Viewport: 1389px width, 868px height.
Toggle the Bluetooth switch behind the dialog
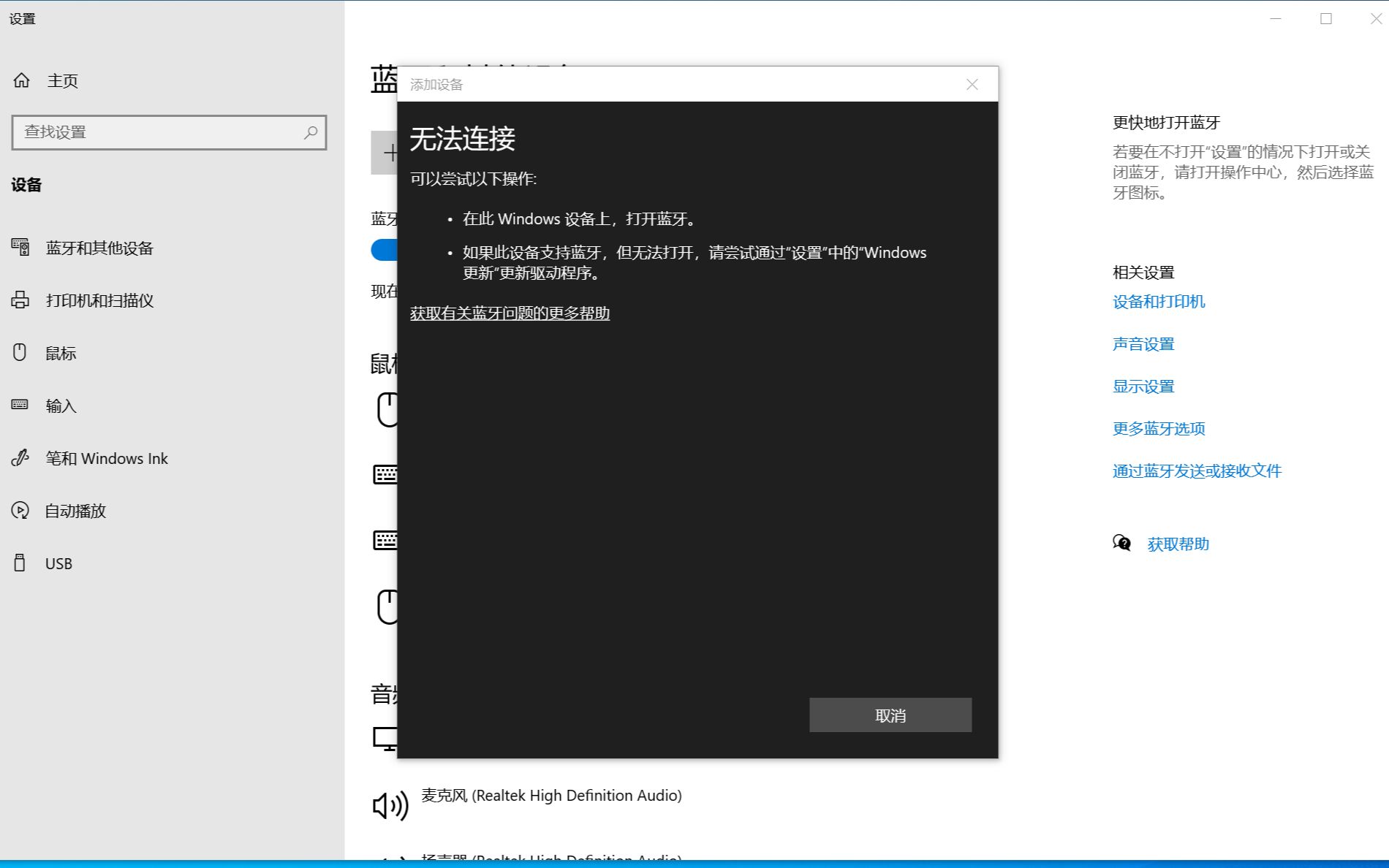(385, 249)
